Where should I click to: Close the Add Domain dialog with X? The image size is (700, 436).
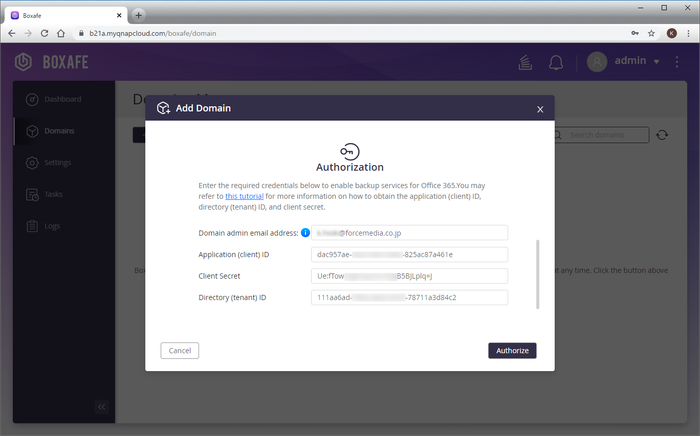click(x=540, y=109)
